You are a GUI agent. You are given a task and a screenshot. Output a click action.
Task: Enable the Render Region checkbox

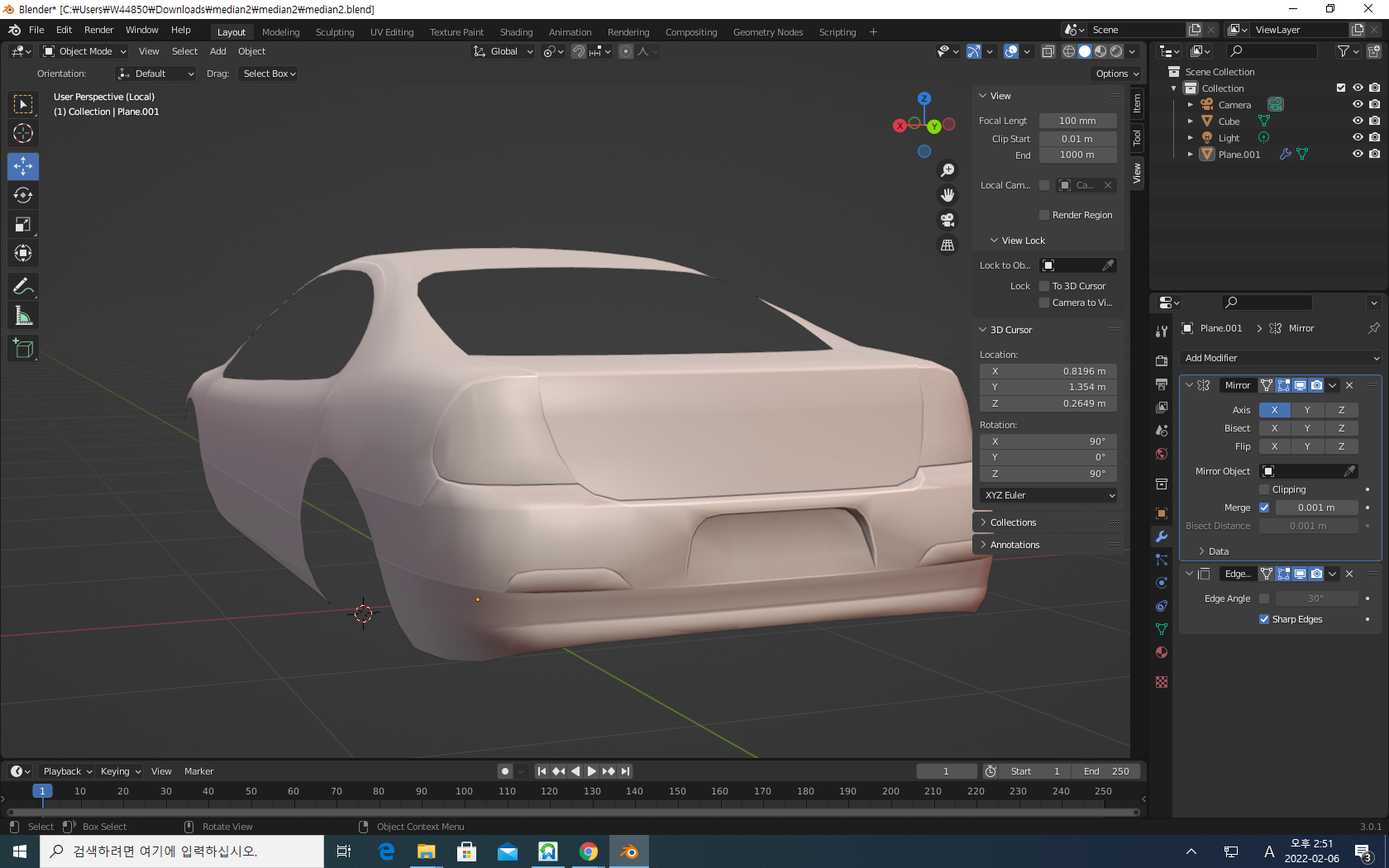(x=1044, y=215)
